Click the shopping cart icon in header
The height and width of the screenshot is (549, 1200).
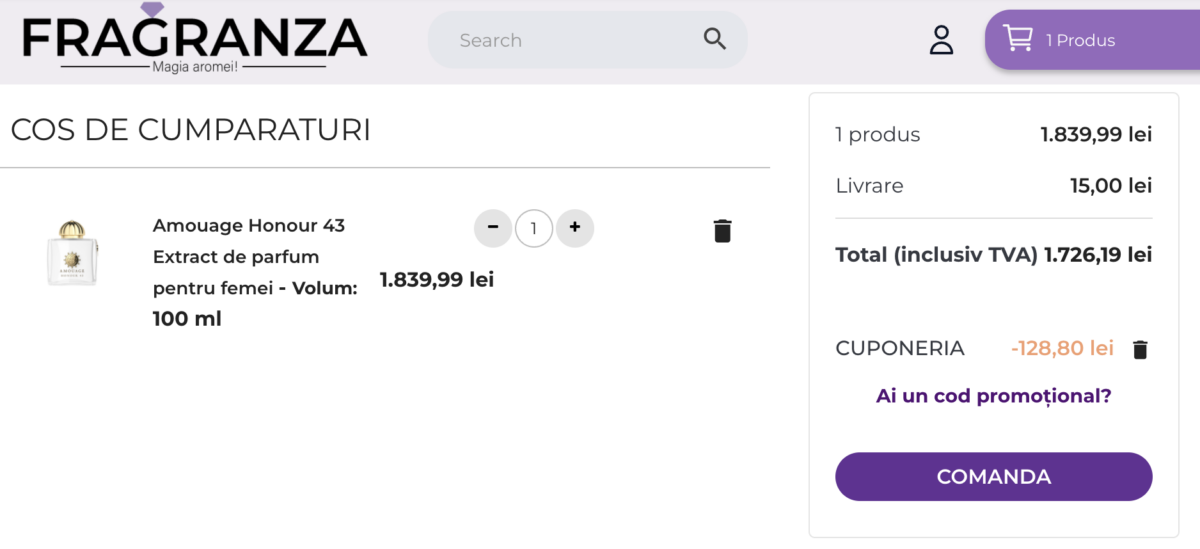[1018, 39]
